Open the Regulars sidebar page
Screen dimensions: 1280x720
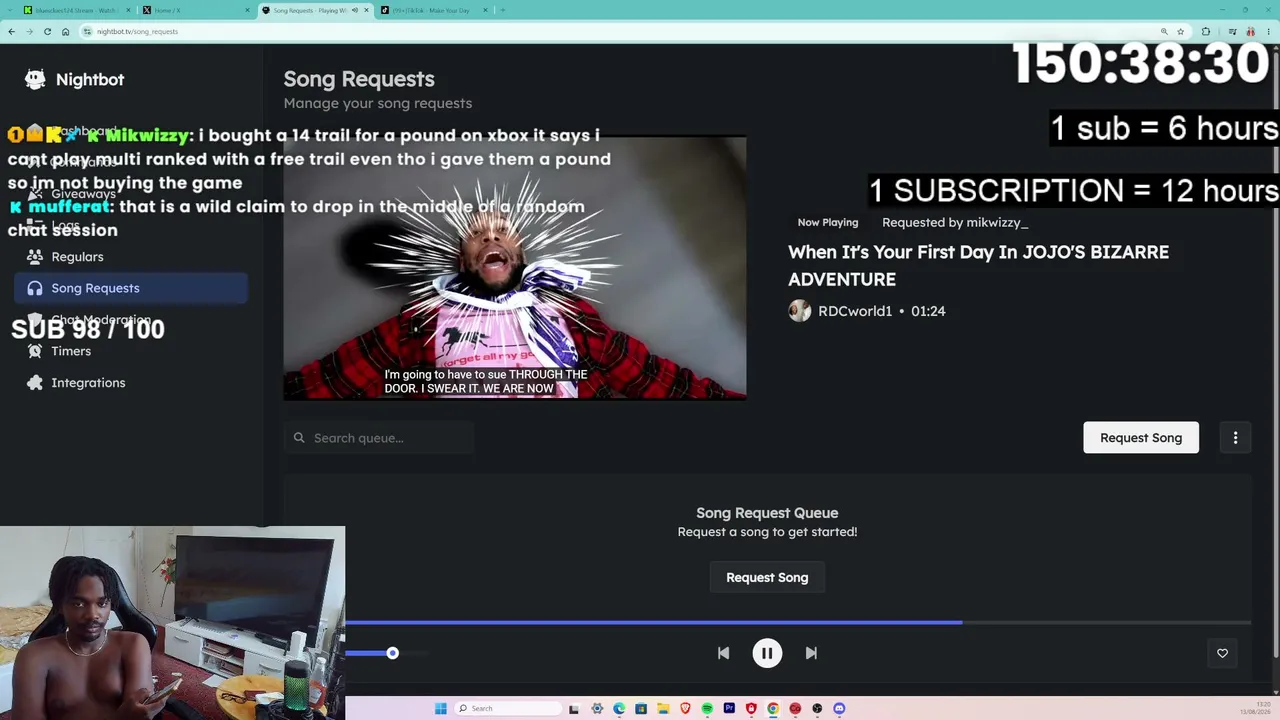(131, 257)
